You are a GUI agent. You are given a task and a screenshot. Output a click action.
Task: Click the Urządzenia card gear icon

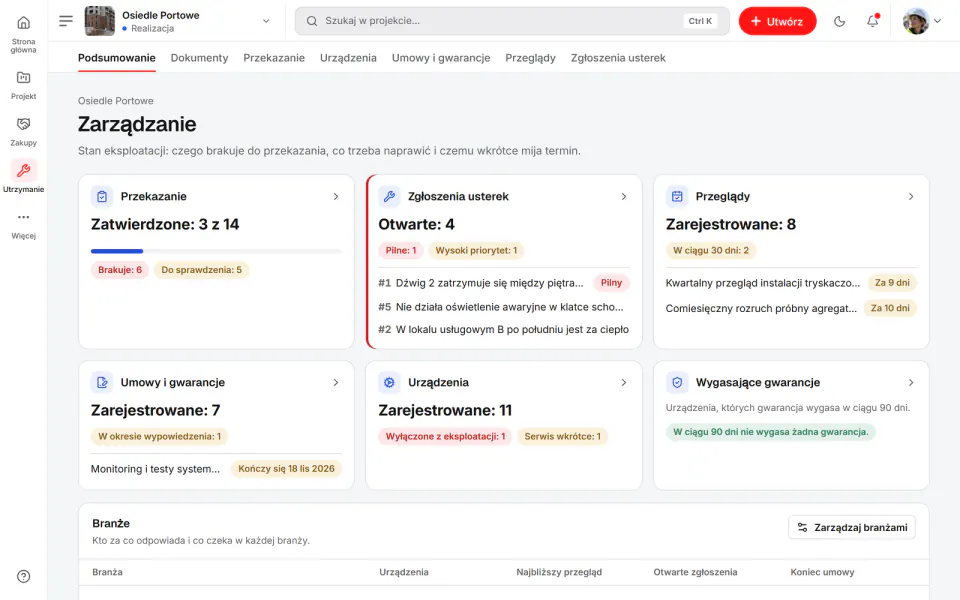[389, 383]
